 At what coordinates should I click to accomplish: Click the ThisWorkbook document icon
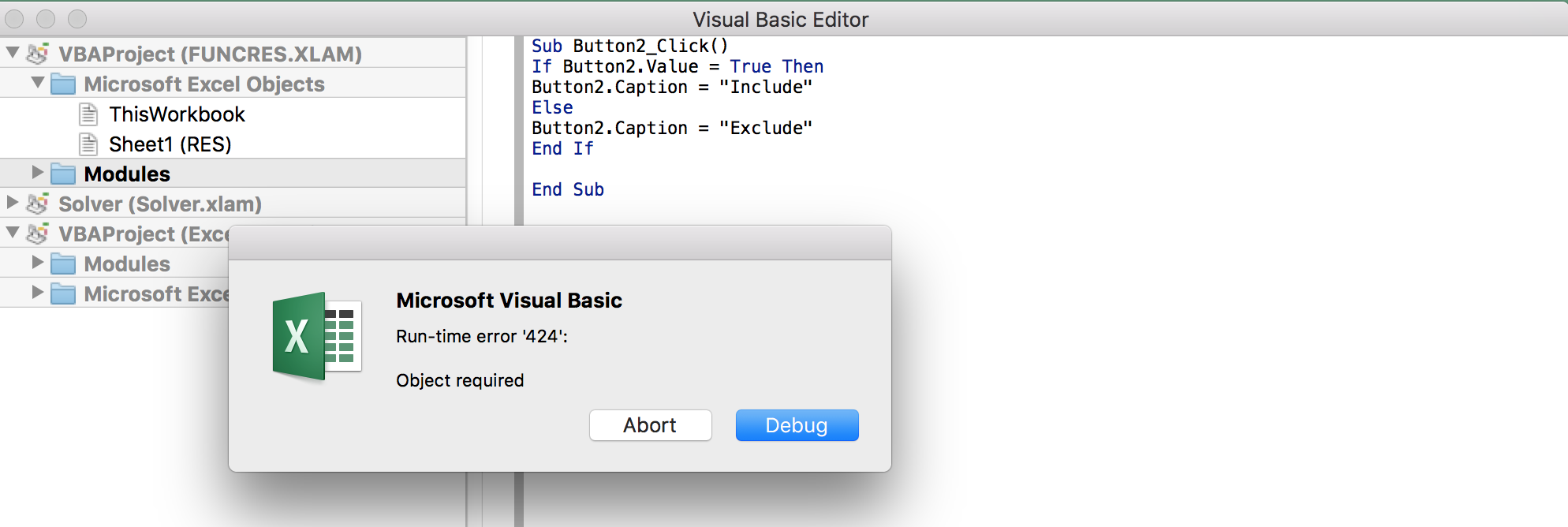[88, 114]
